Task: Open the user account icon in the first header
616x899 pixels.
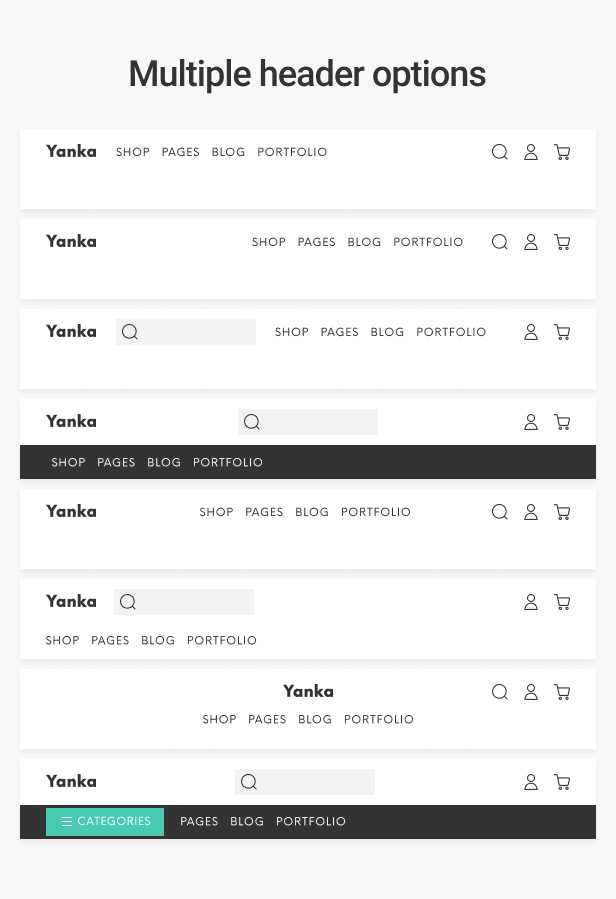Action: point(531,152)
